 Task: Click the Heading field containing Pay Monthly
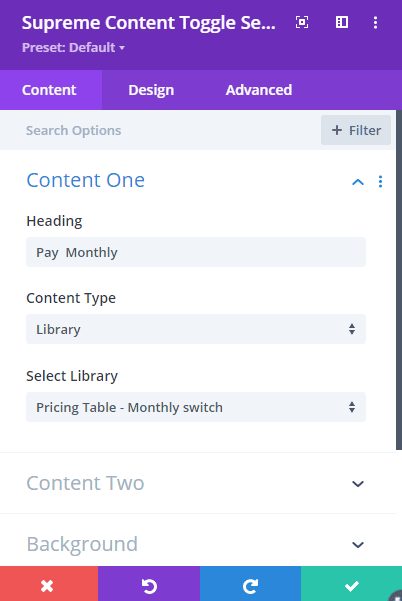point(196,252)
